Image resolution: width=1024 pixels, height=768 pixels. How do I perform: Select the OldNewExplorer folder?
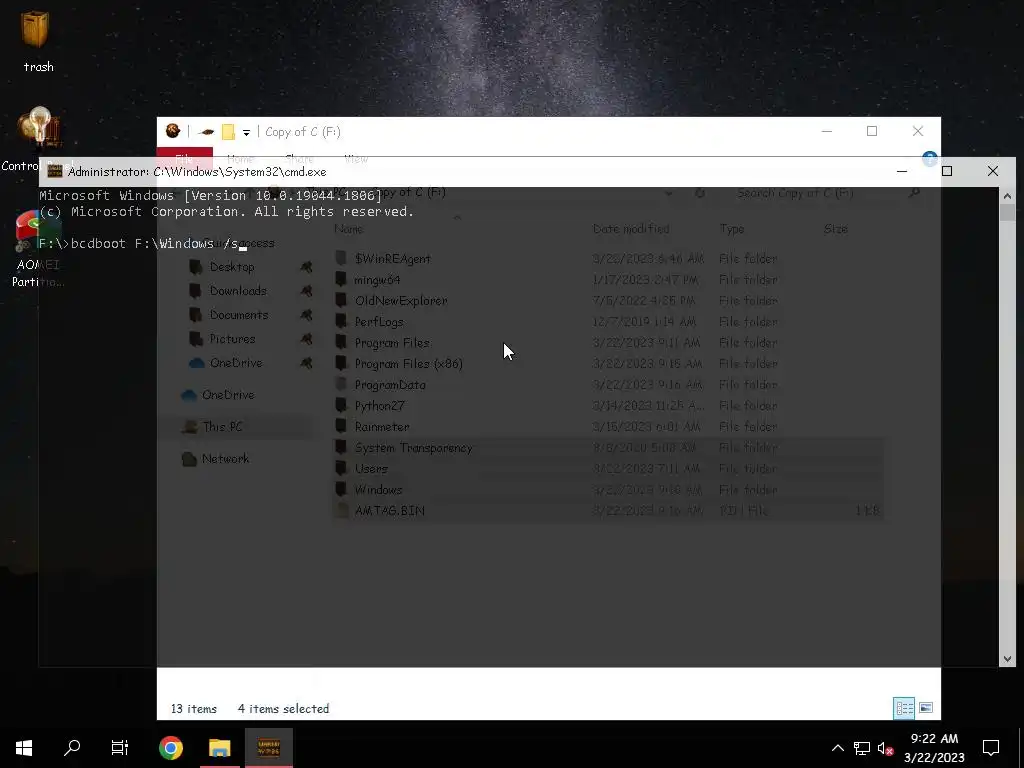pyautogui.click(x=400, y=300)
